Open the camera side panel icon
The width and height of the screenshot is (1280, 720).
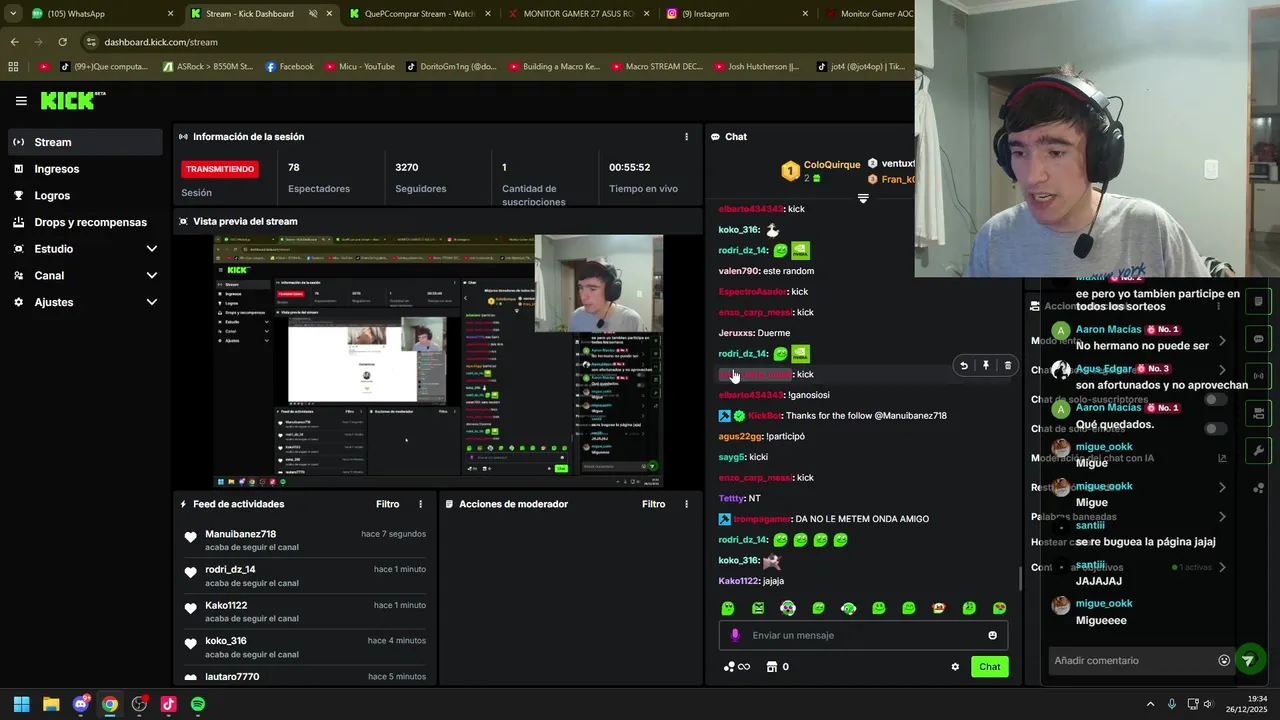pos(1258,413)
